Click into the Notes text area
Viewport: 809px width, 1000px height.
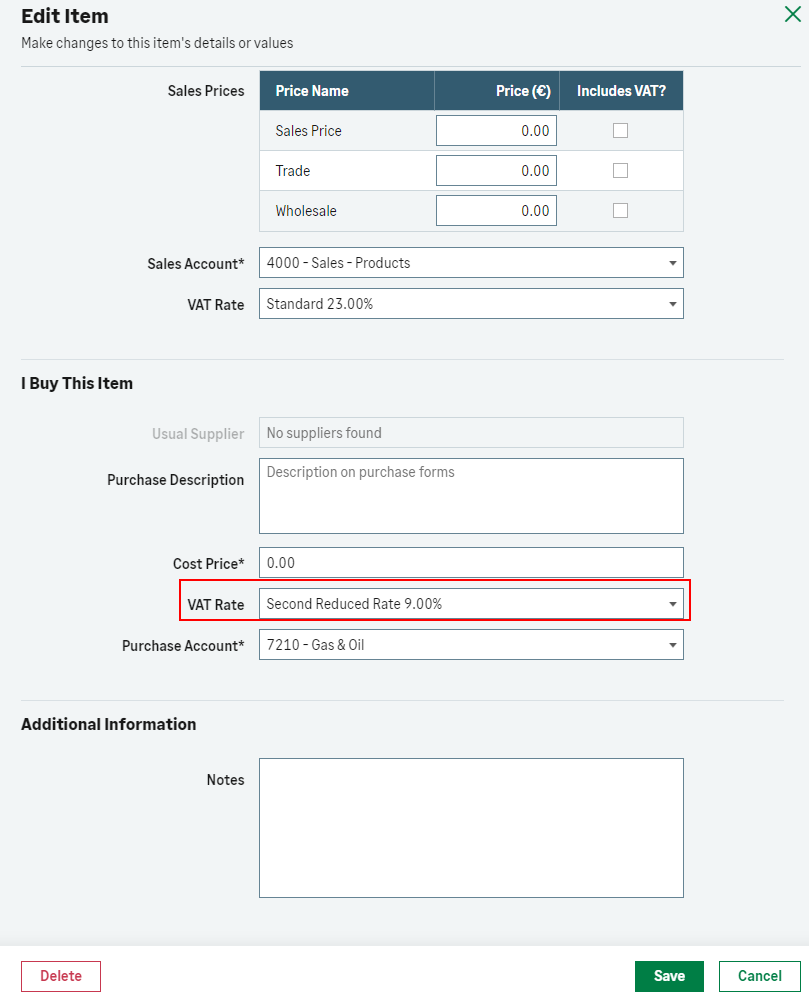(x=471, y=828)
